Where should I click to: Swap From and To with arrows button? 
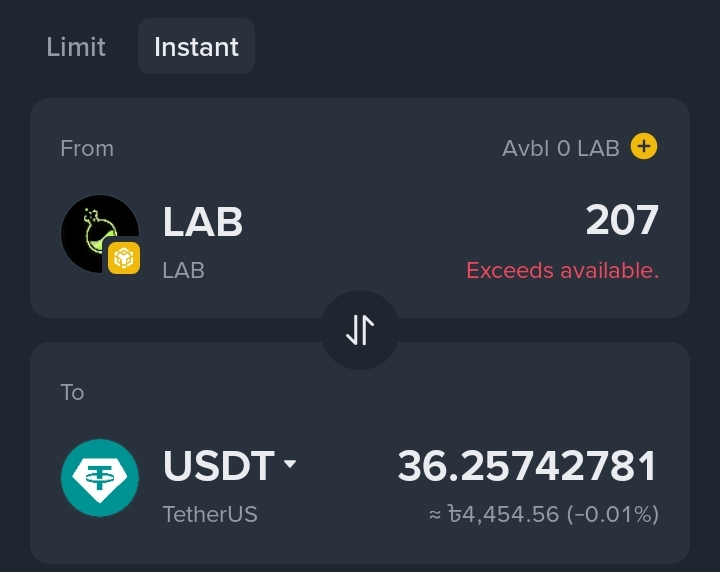click(x=360, y=330)
